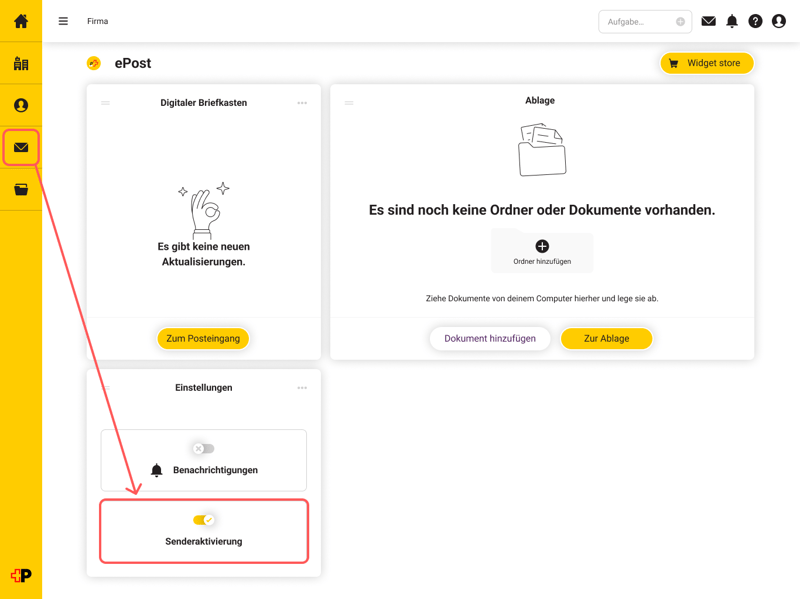This screenshot has width=800, height=599.
Task: Click Dokument hinzufügen button
Action: click(490, 338)
